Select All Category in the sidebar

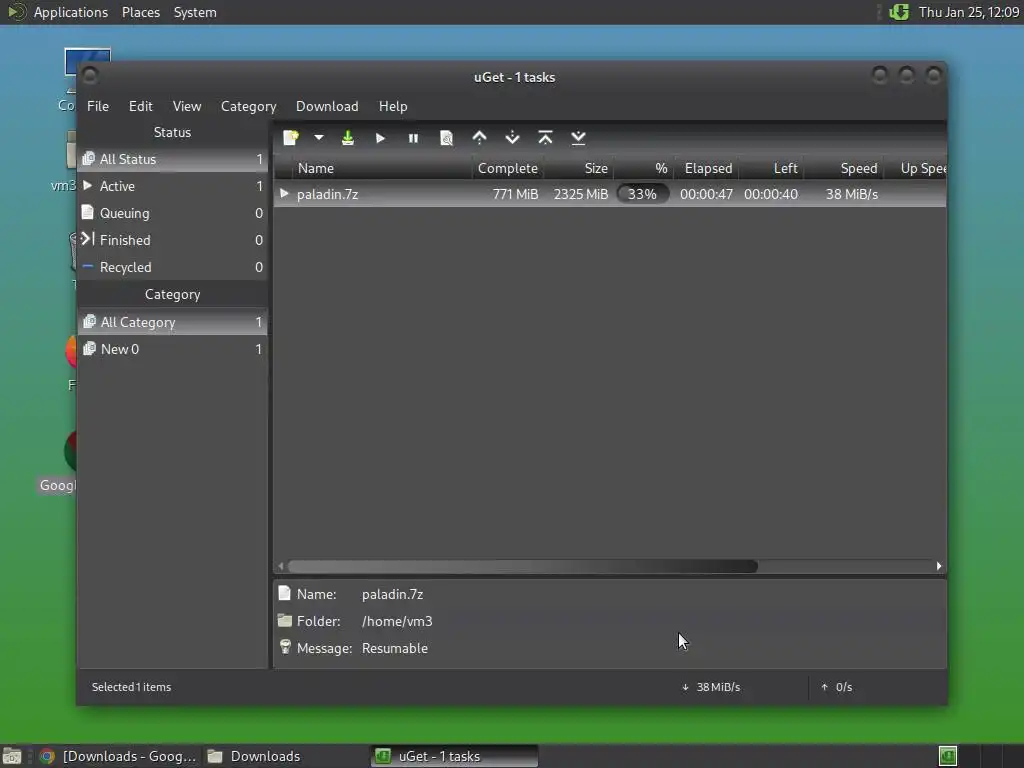pyautogui.click(x=172, y=322)
